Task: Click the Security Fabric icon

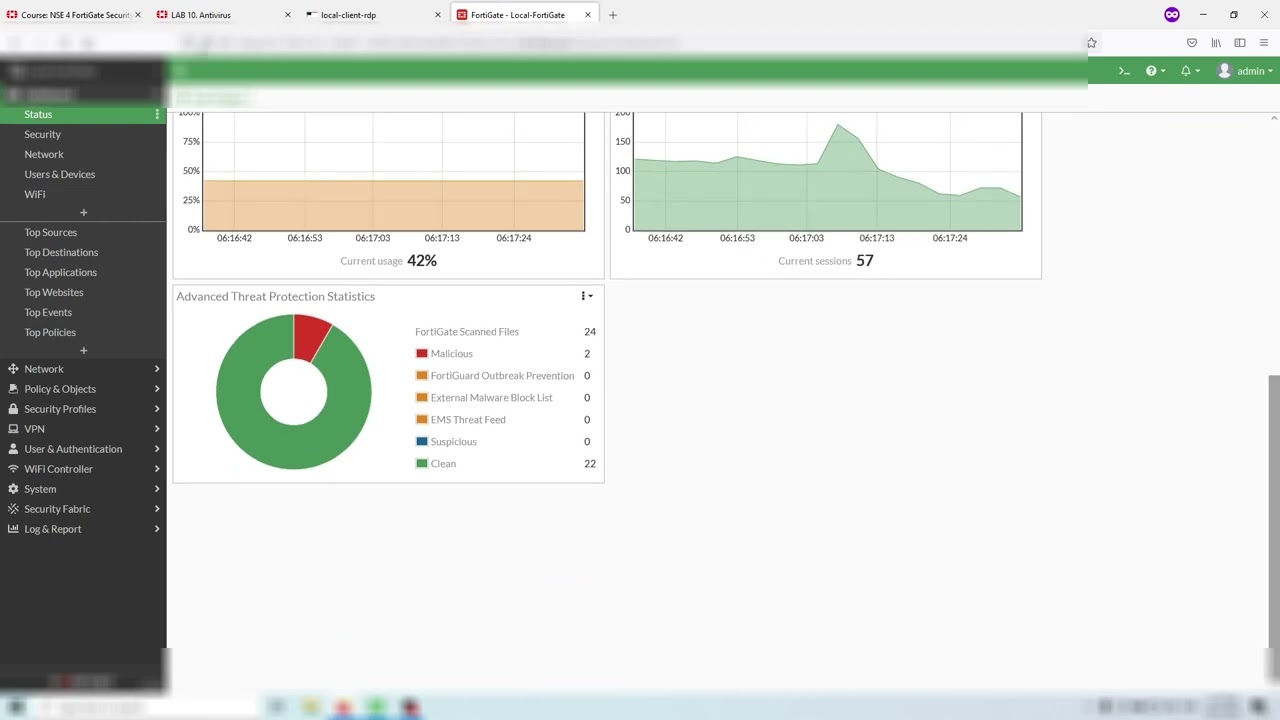Action: [13, 509]
